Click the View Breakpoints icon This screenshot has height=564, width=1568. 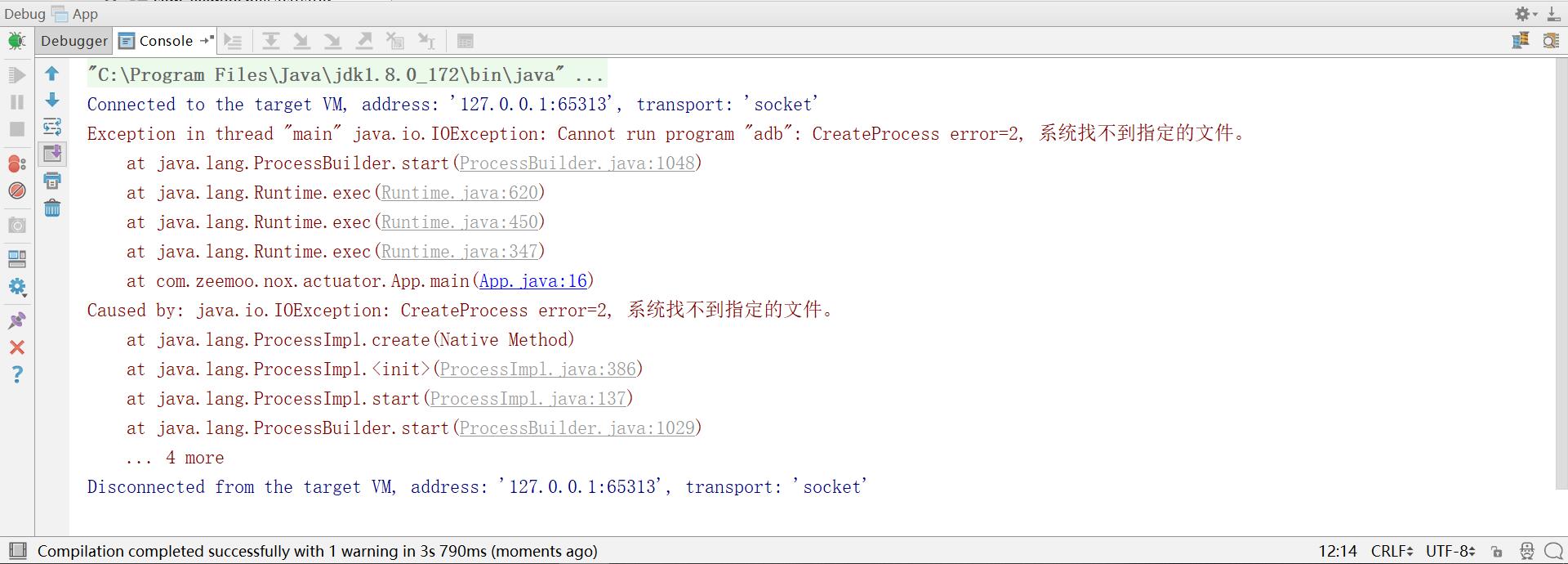(x=16, y=163)
